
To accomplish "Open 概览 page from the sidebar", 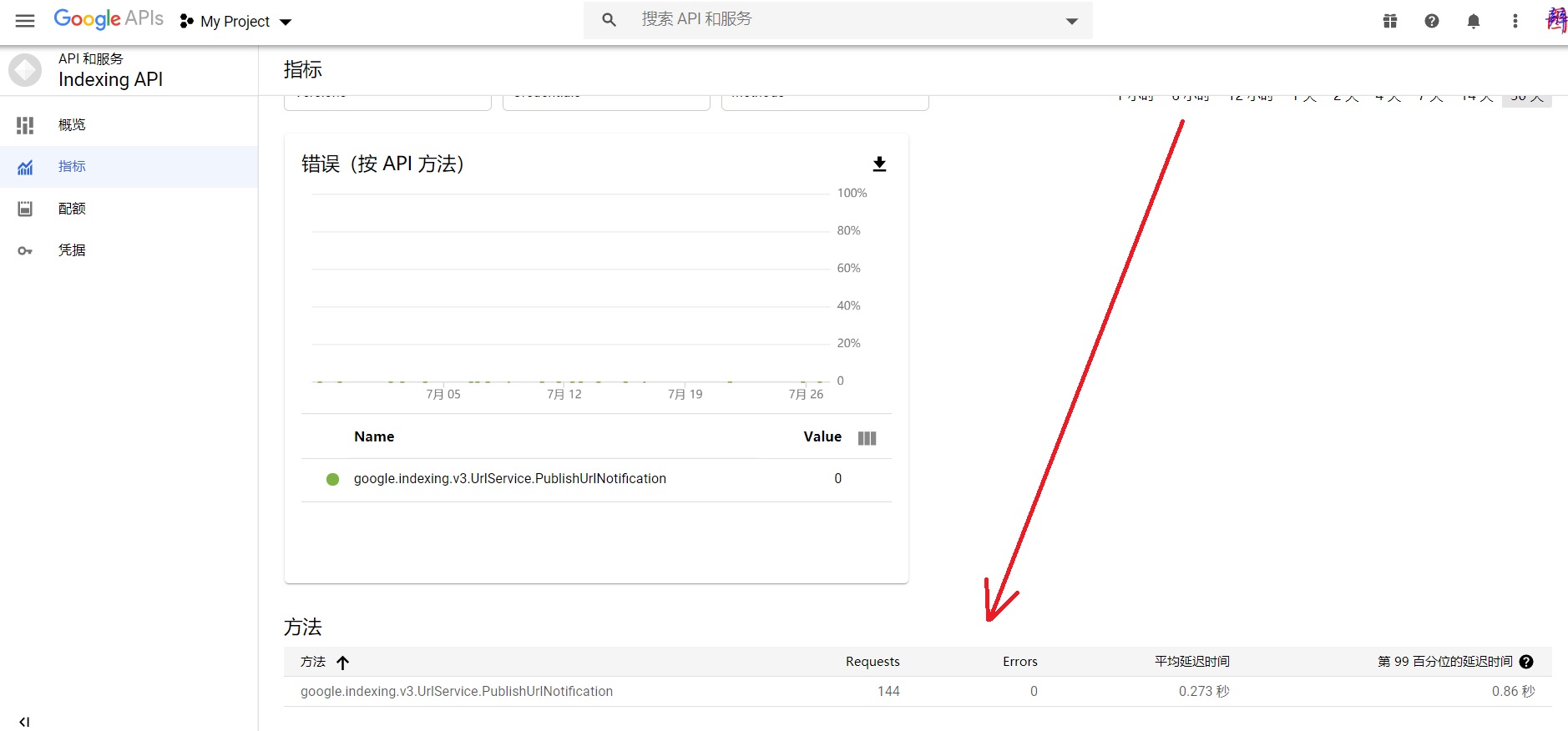I will [x=72, y=125].
